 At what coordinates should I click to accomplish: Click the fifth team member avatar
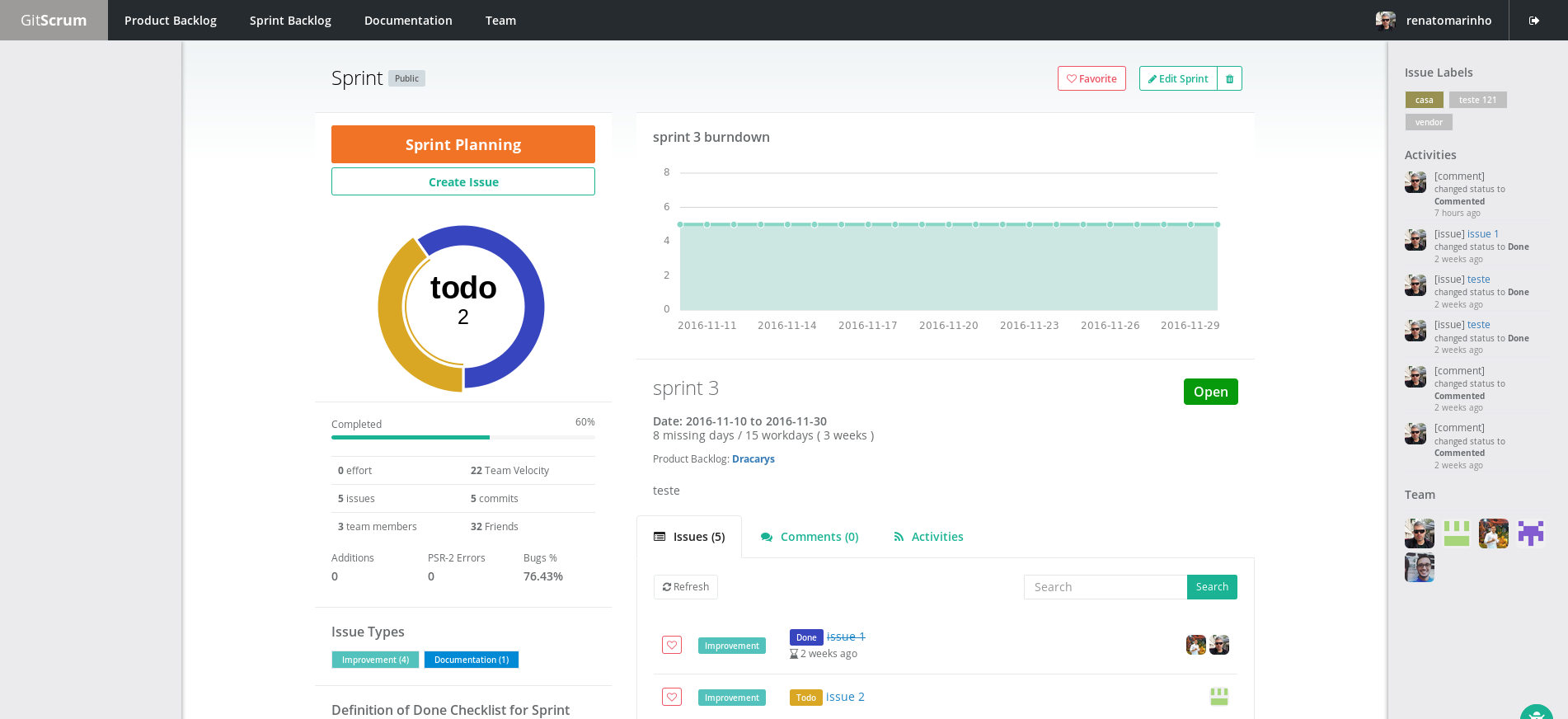click(1420, 567)
